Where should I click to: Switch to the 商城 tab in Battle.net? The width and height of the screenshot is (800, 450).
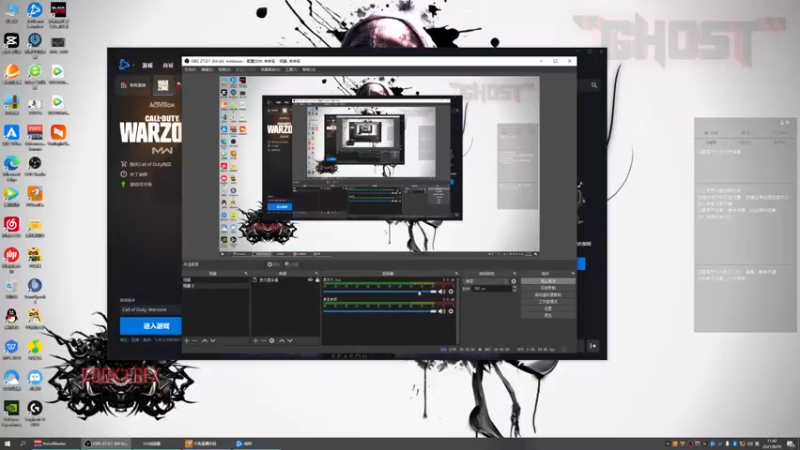coord(168,65)
